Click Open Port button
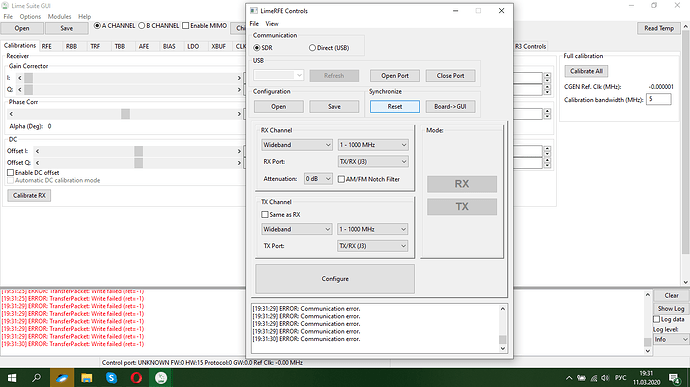Image resolution: width=690 pixels, height=387 pixels. 395,76
